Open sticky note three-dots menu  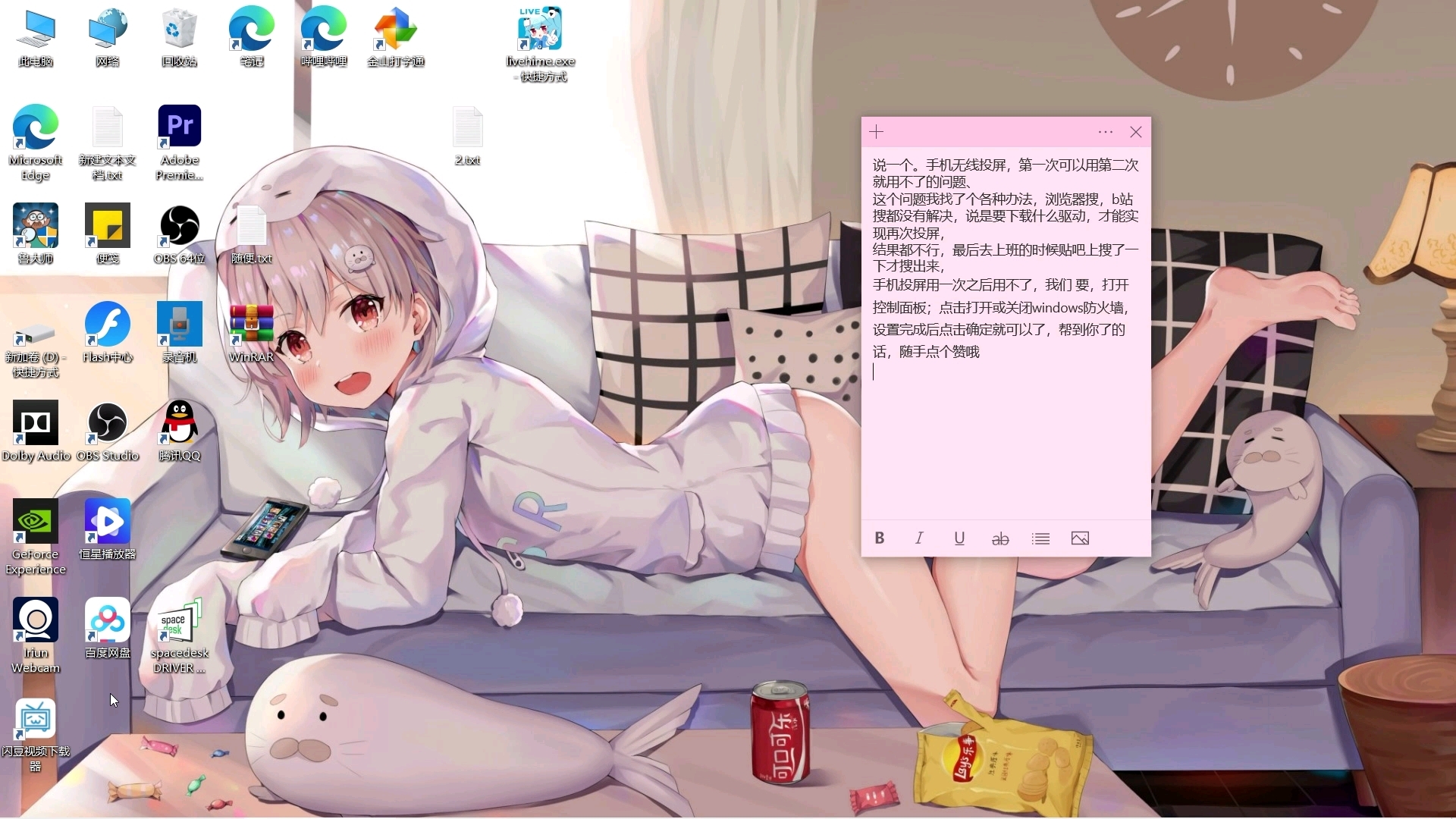1106,132
